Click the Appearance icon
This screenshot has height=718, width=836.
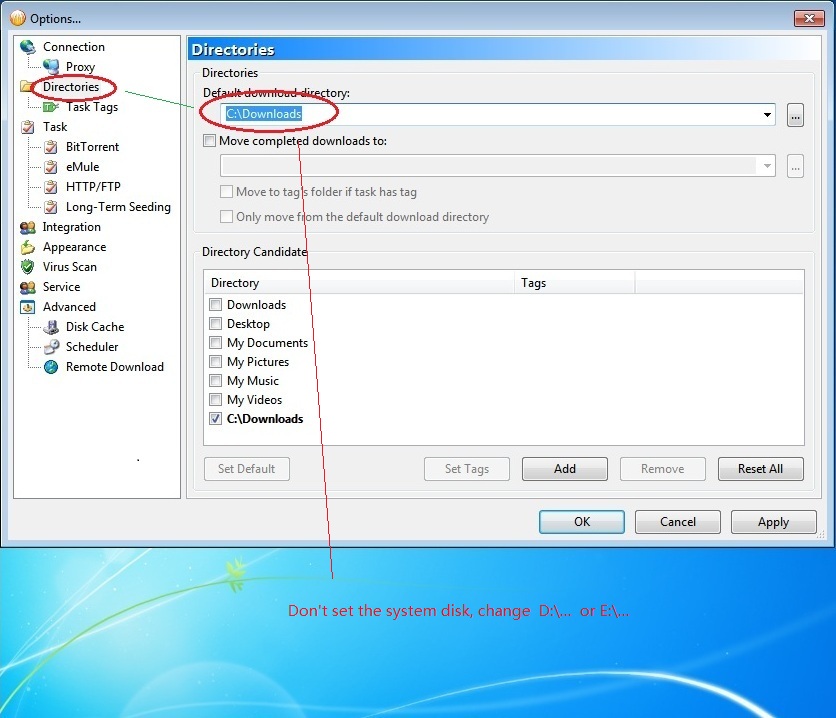click(x=28, y=247)
